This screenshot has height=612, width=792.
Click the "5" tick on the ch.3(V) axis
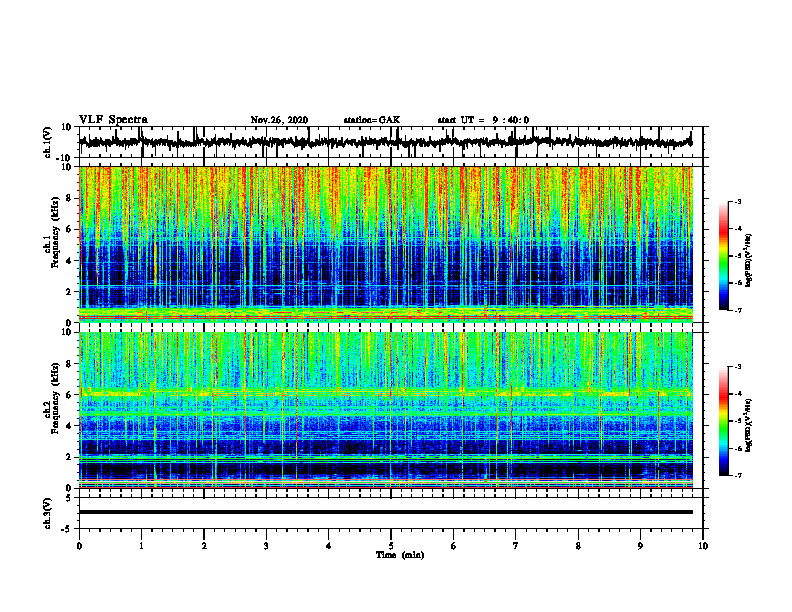(69, 498)
